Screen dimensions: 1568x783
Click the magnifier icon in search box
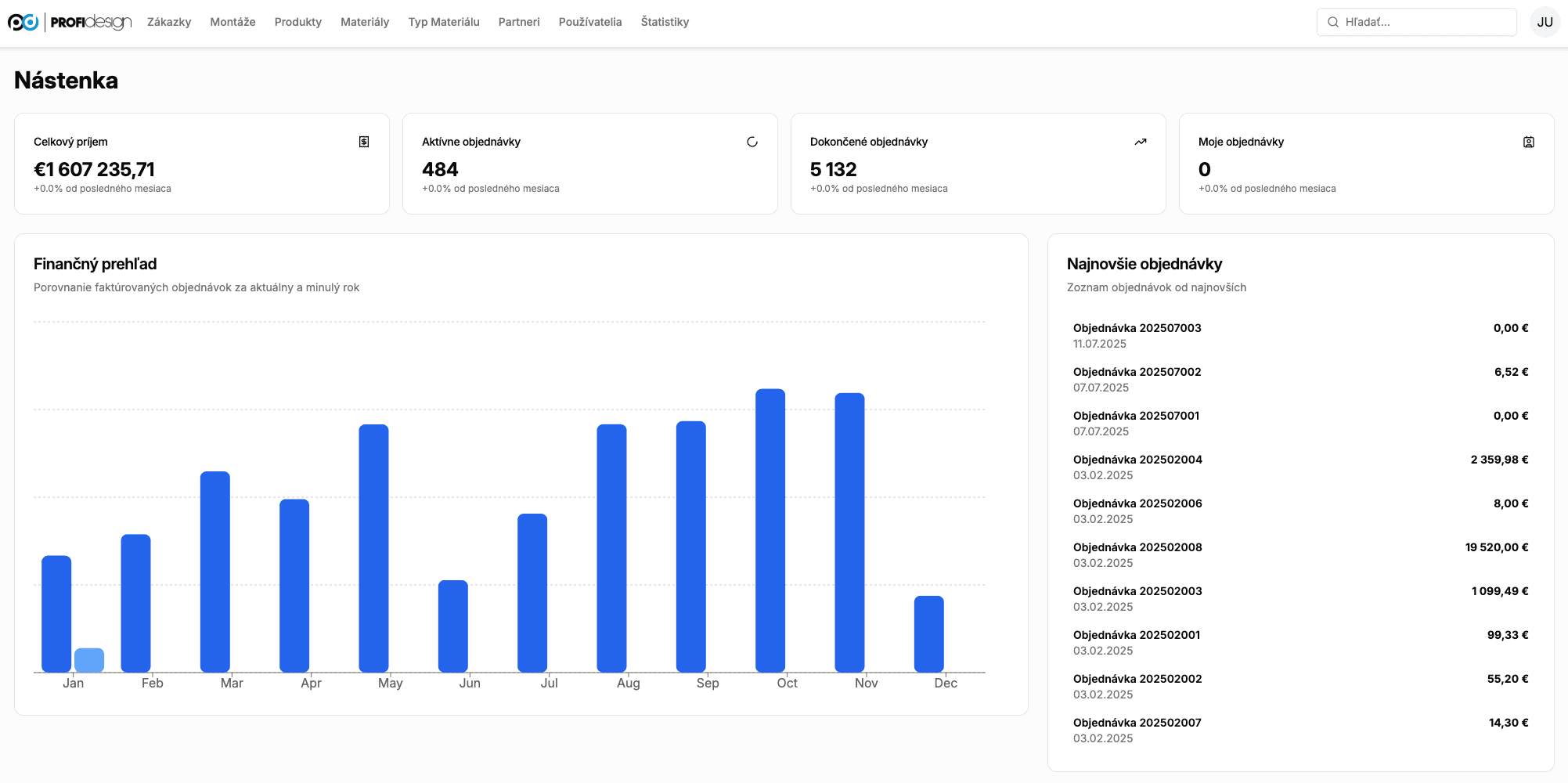coord(1333,22)
